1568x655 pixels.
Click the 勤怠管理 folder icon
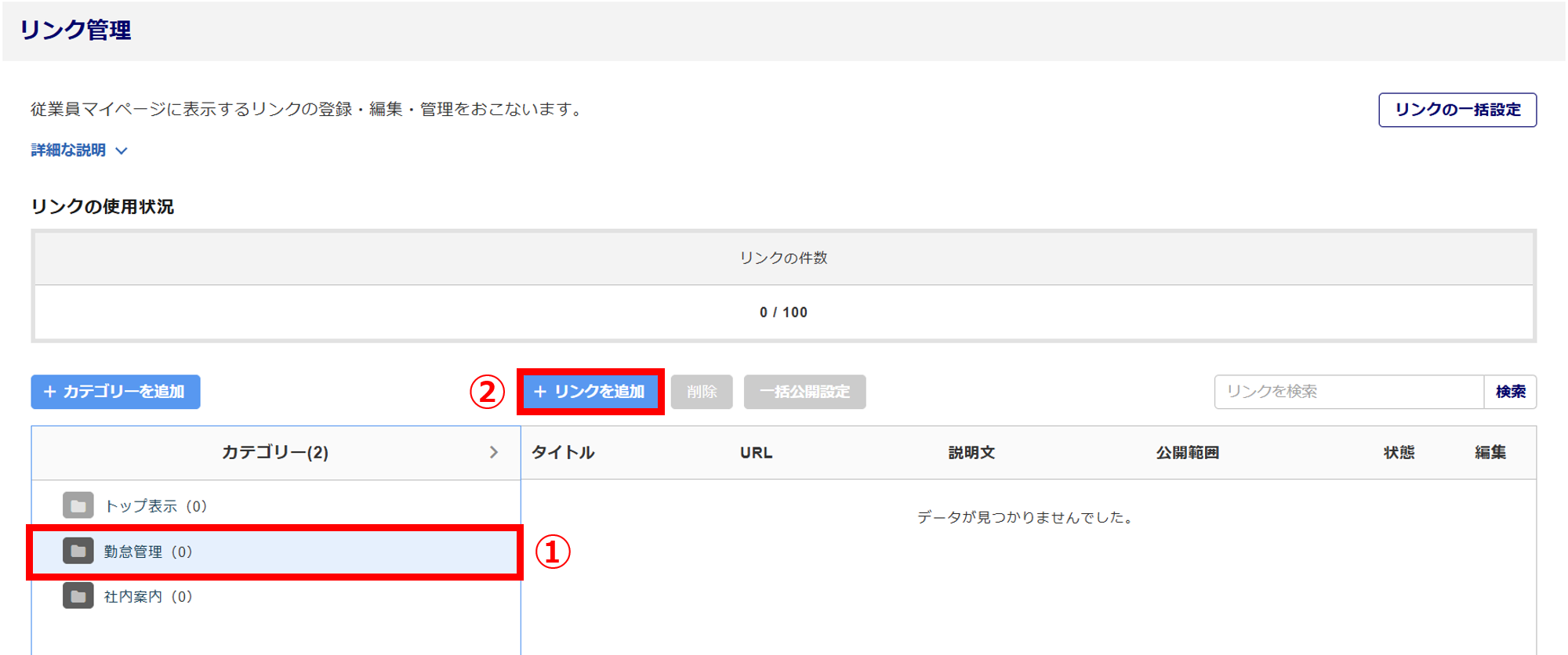coord(78,552)
